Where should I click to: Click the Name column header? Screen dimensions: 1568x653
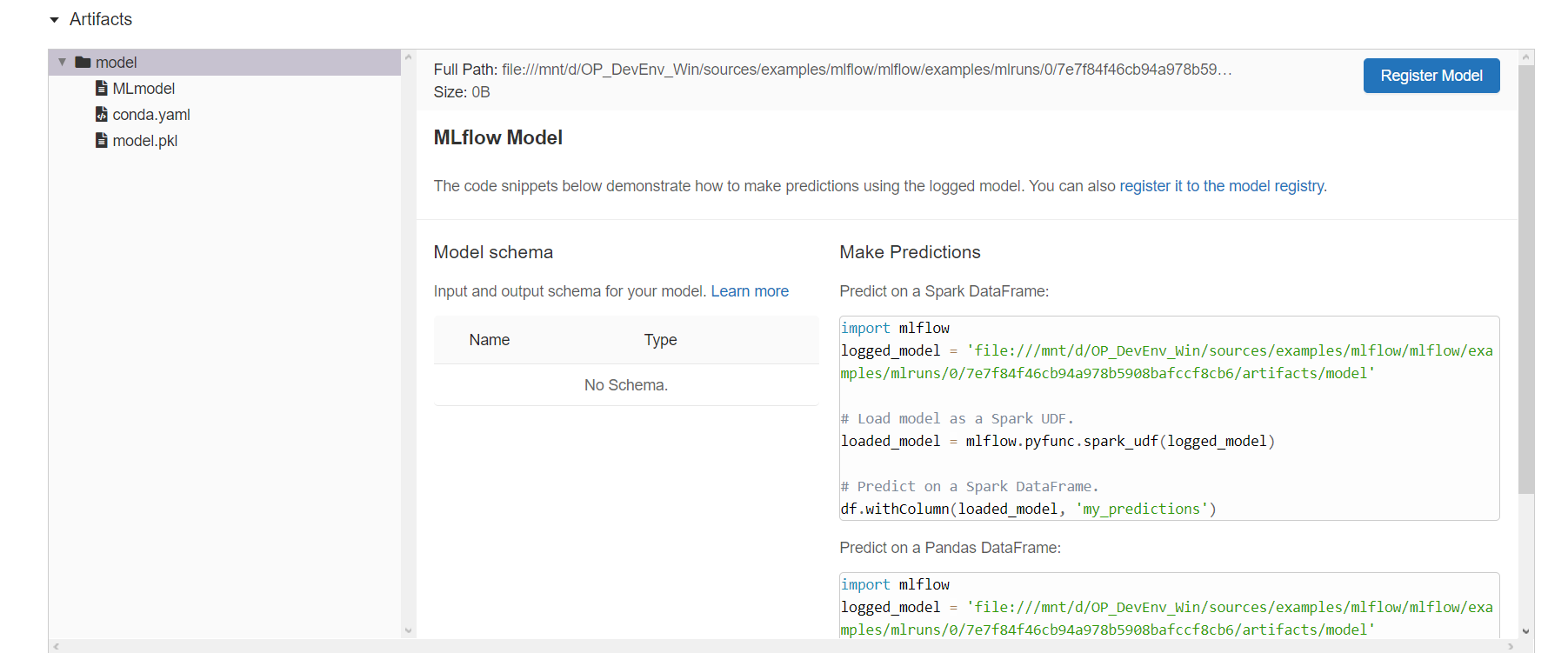[x=489, y=340]
